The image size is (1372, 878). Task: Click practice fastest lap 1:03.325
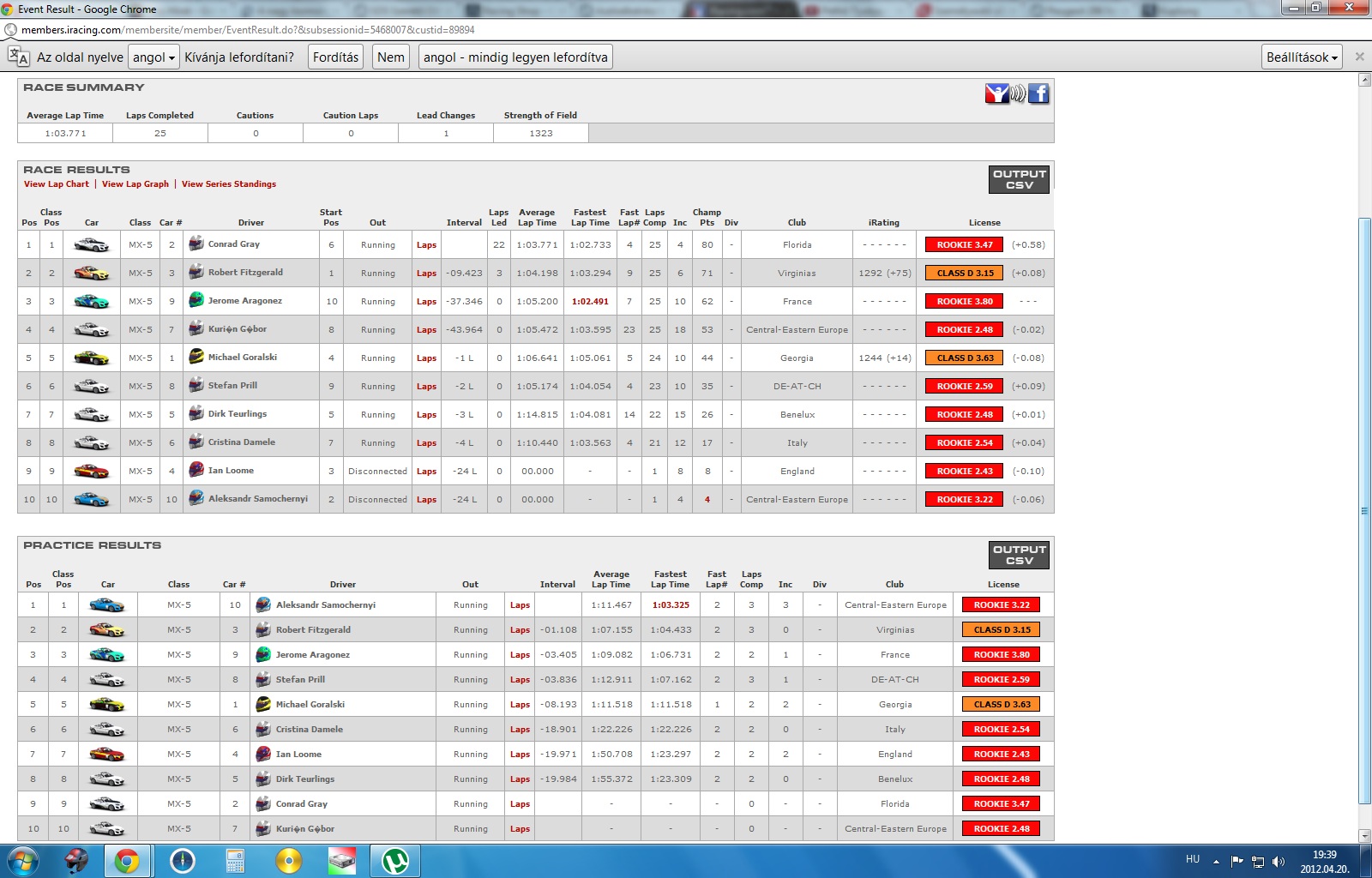tap(671, 604)
